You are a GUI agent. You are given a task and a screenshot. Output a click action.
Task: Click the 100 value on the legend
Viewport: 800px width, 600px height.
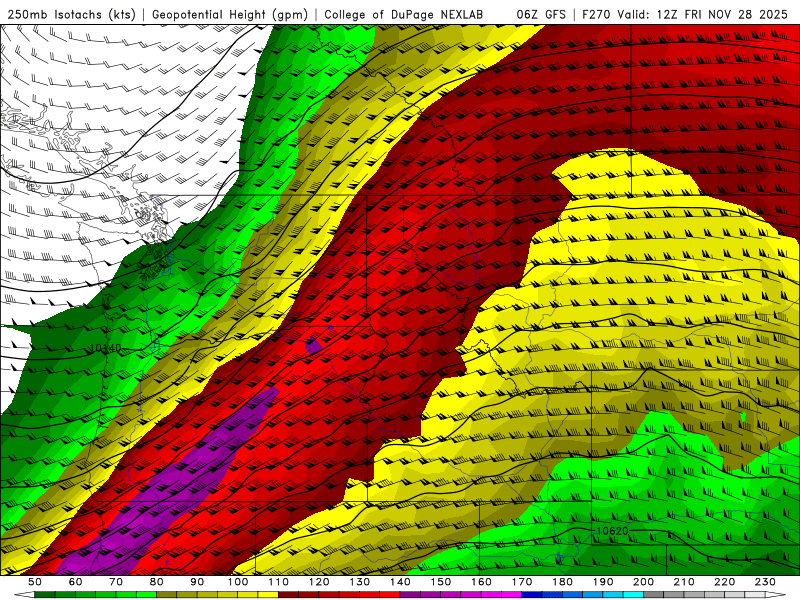[x=238, y=582]
